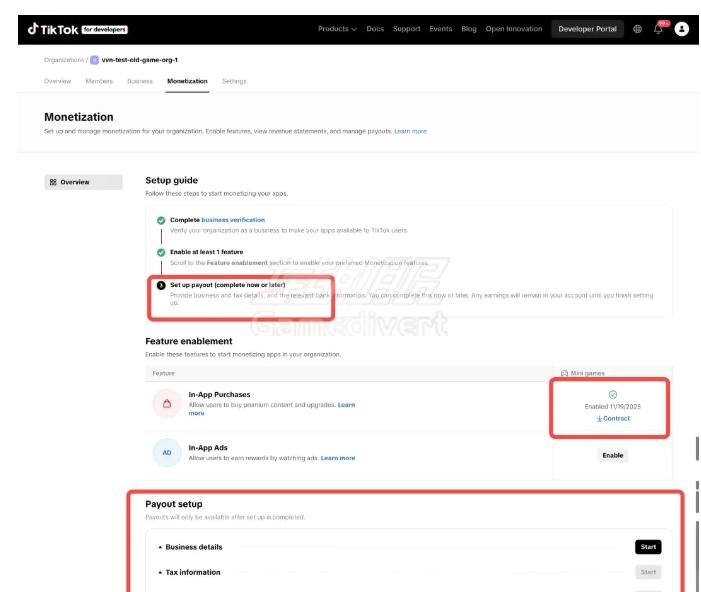
Task: Click the In-App Ads AD icon
Action: click(x=167, y=452)
